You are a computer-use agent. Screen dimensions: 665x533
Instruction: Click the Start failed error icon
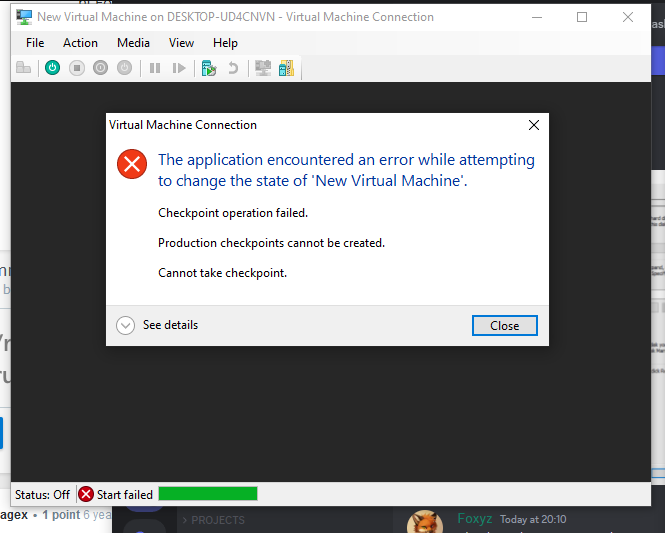tap(86, 494)
